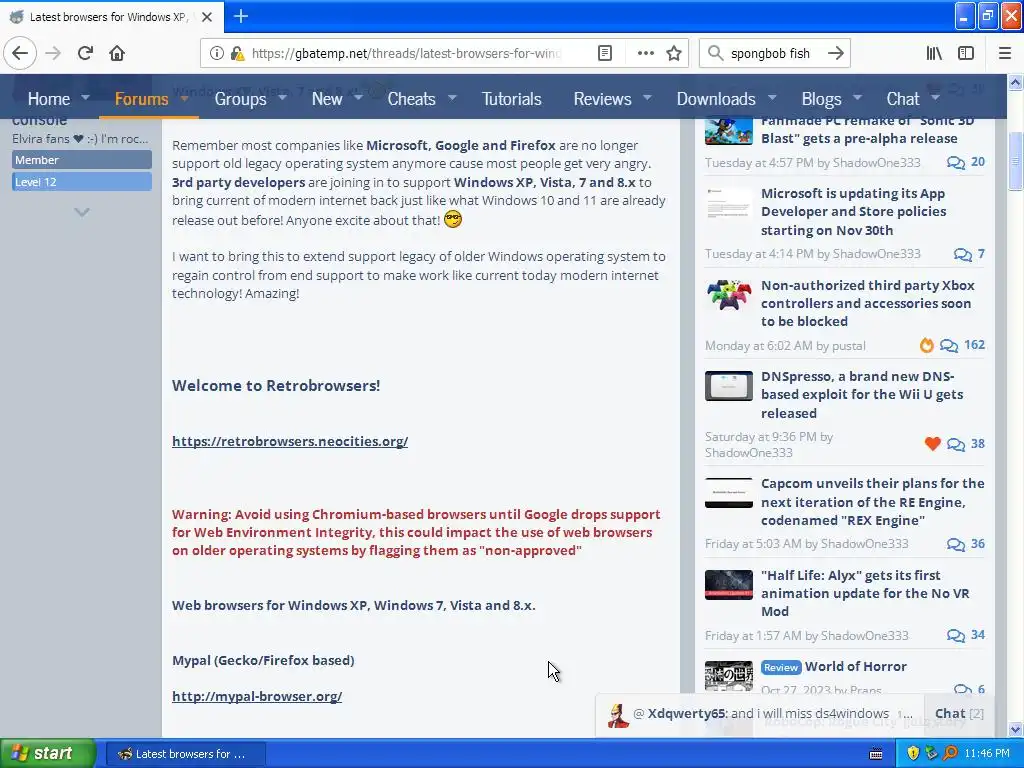The height and width of the screenshot is (768, 1024).
Task: Open the browser home page icon
Action: tap(117, 53)
